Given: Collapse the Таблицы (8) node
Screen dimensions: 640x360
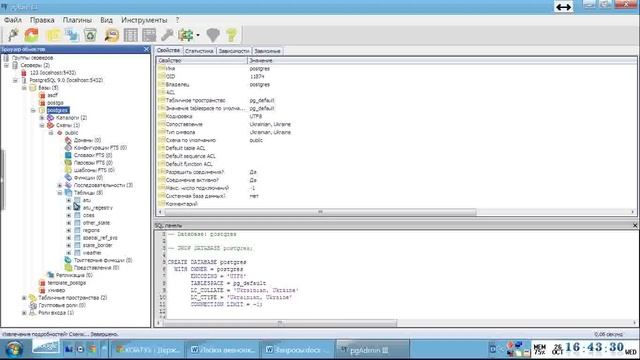Looking at the screenshot, I should point(60,192).
